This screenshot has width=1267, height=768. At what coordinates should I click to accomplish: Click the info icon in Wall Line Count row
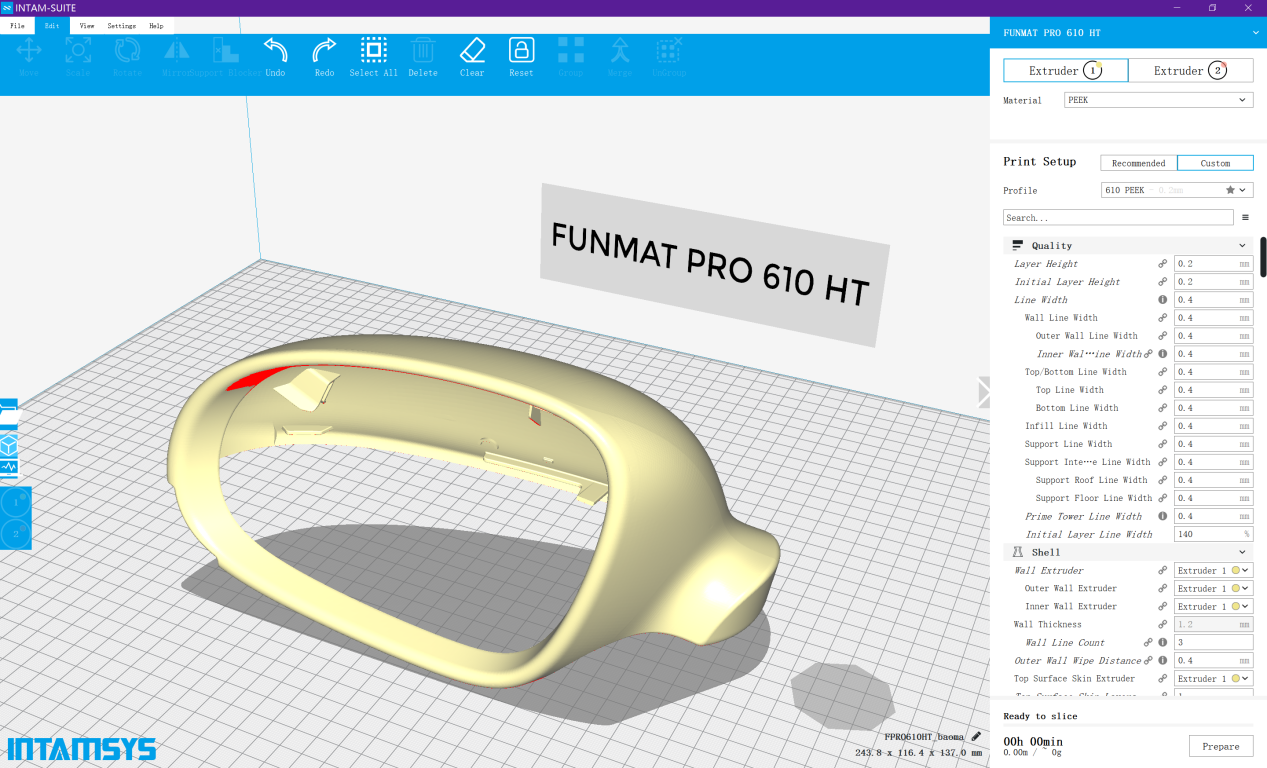[1162, 642]
